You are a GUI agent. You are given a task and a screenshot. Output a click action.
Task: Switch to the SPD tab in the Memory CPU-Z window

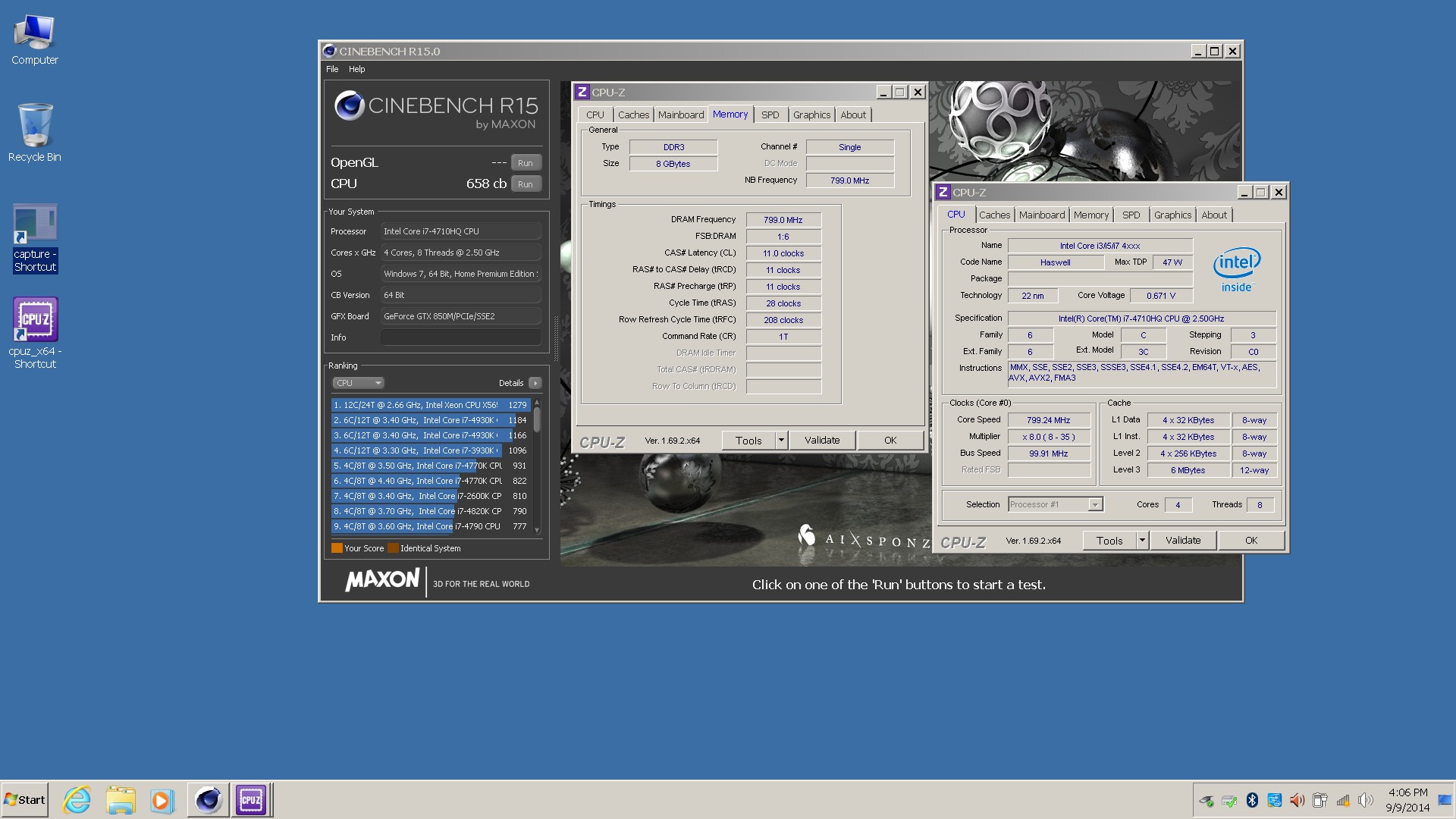click(770, 115)
